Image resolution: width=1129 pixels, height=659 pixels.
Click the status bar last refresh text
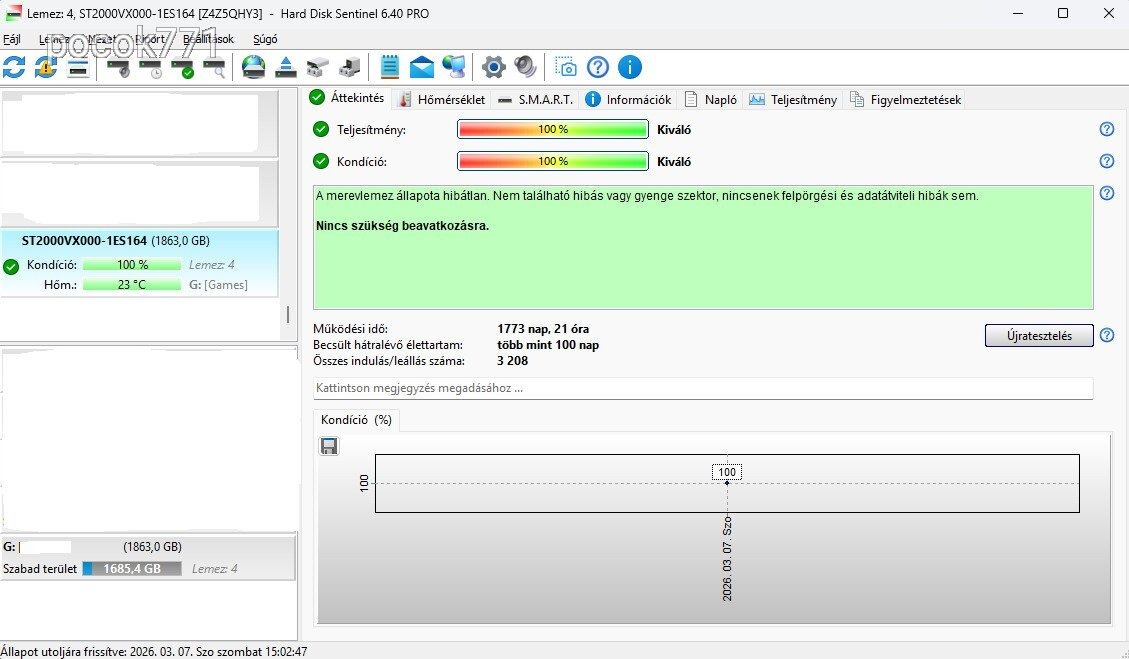coord(154,652)
